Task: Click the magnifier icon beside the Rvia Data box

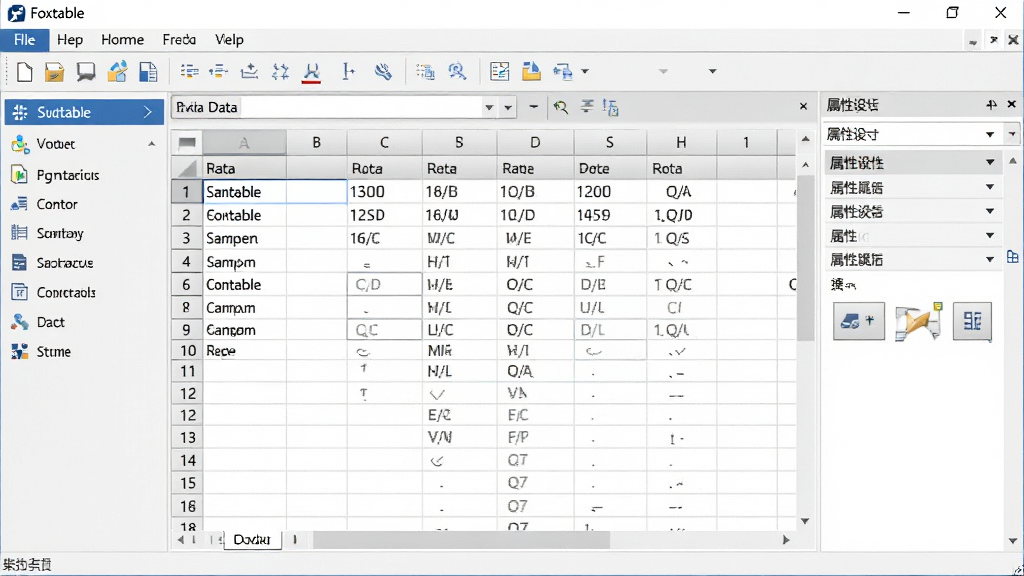Action: pyautogui.click(x=560, y=107)
